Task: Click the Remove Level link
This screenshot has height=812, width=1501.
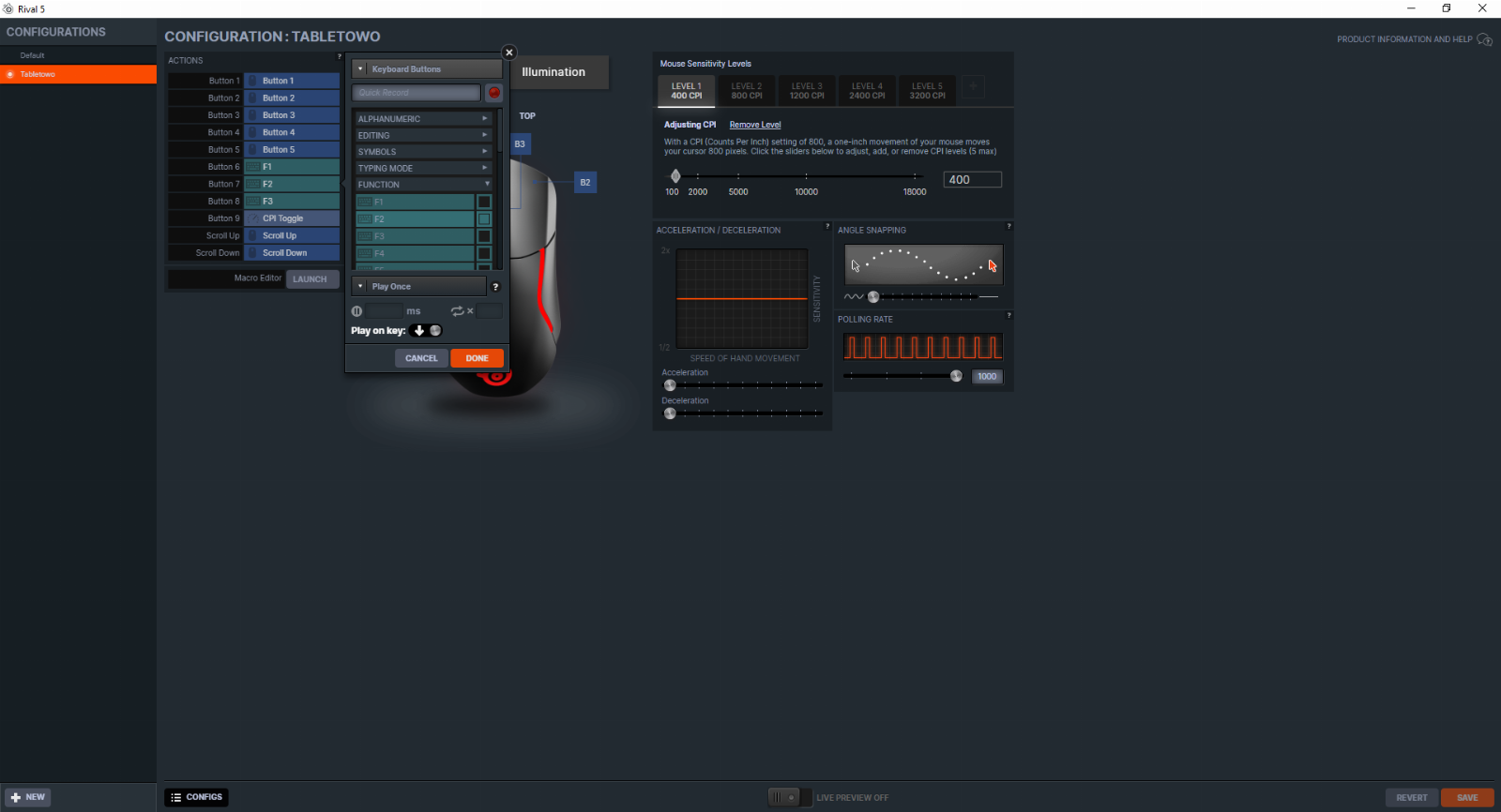Action: 755,125
